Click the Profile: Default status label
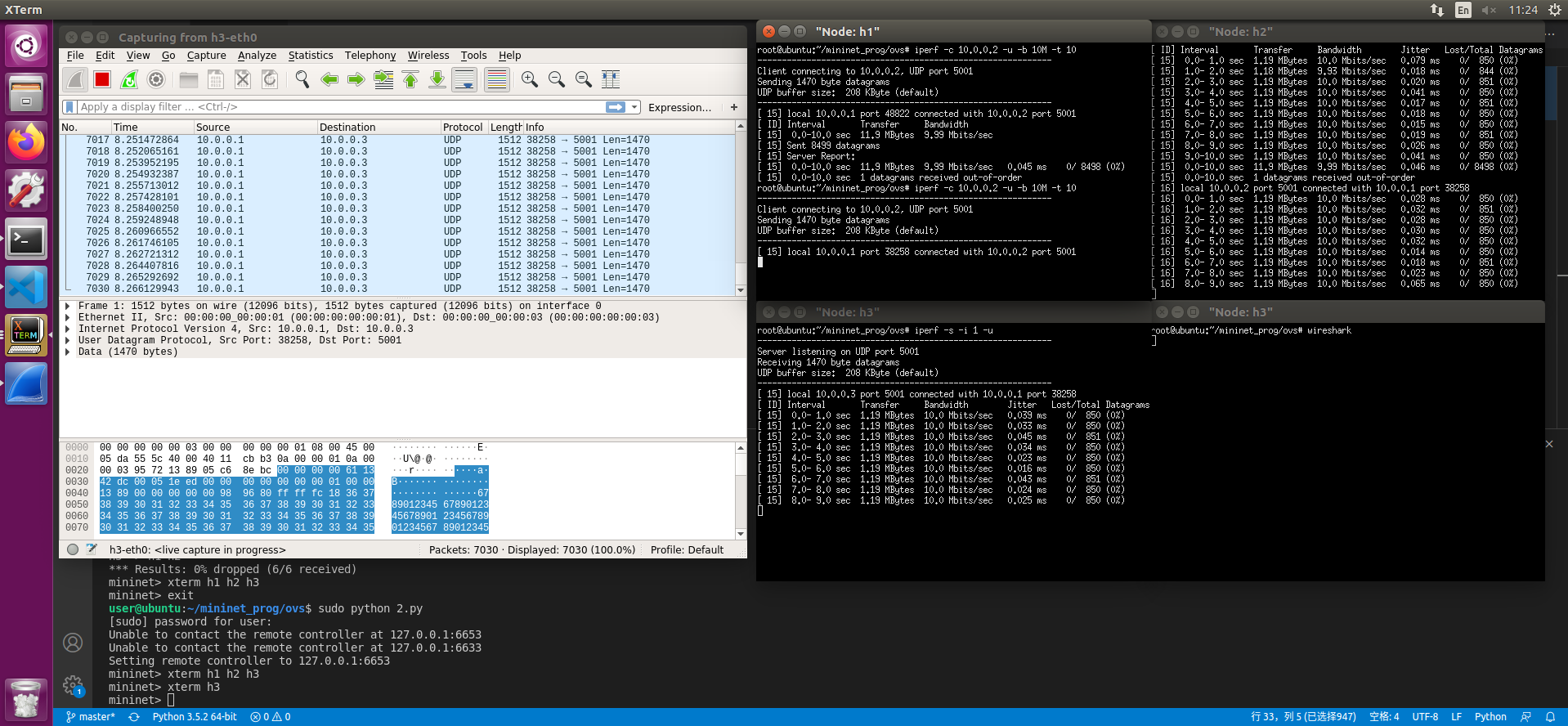Image resolution: width=1568 pixels, height=726 pixels. [687, 549]
